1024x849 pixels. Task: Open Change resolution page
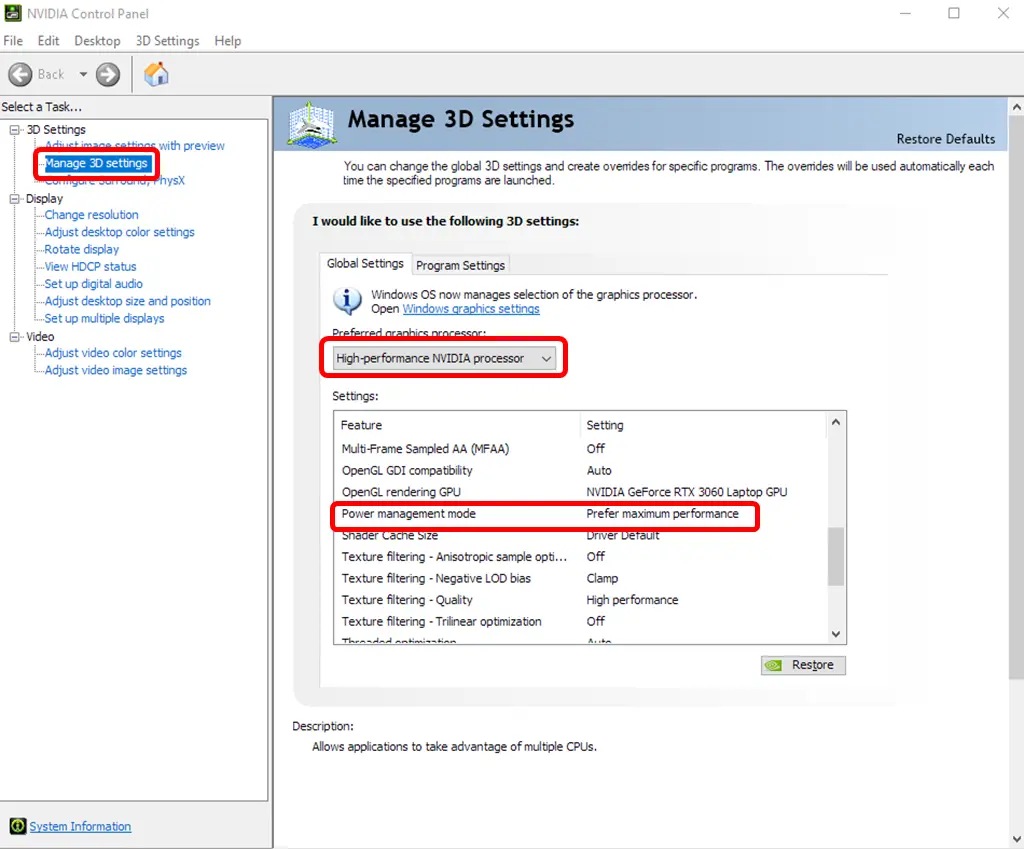pos(91,214)
